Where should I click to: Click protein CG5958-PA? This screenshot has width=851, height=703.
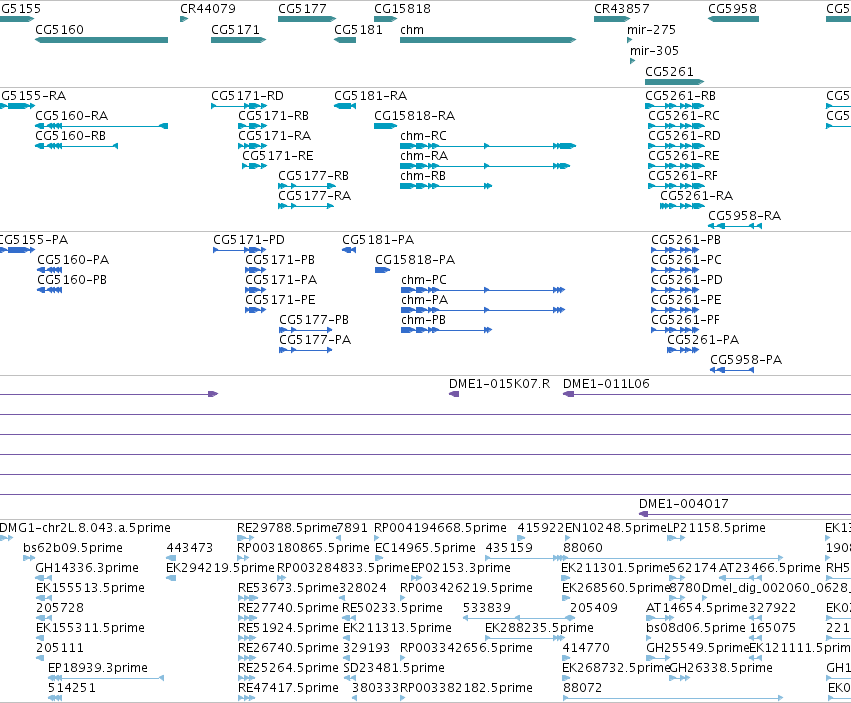[x=732, y=370]
